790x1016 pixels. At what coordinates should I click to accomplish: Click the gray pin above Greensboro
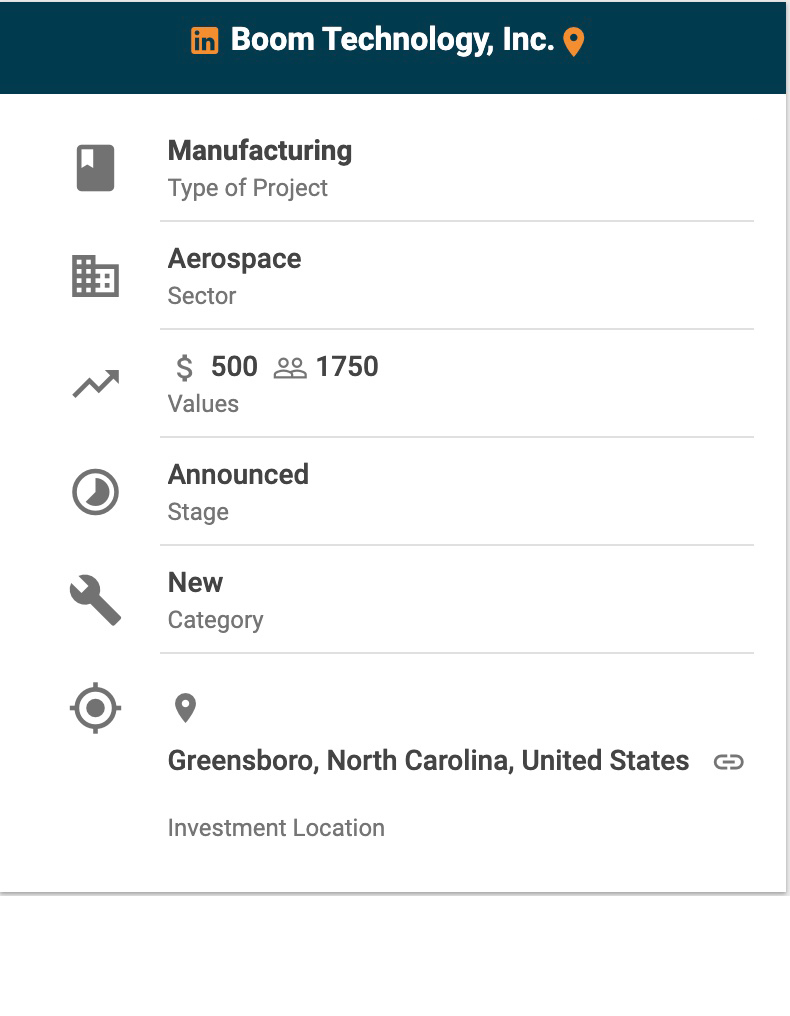tap(185, 708)
